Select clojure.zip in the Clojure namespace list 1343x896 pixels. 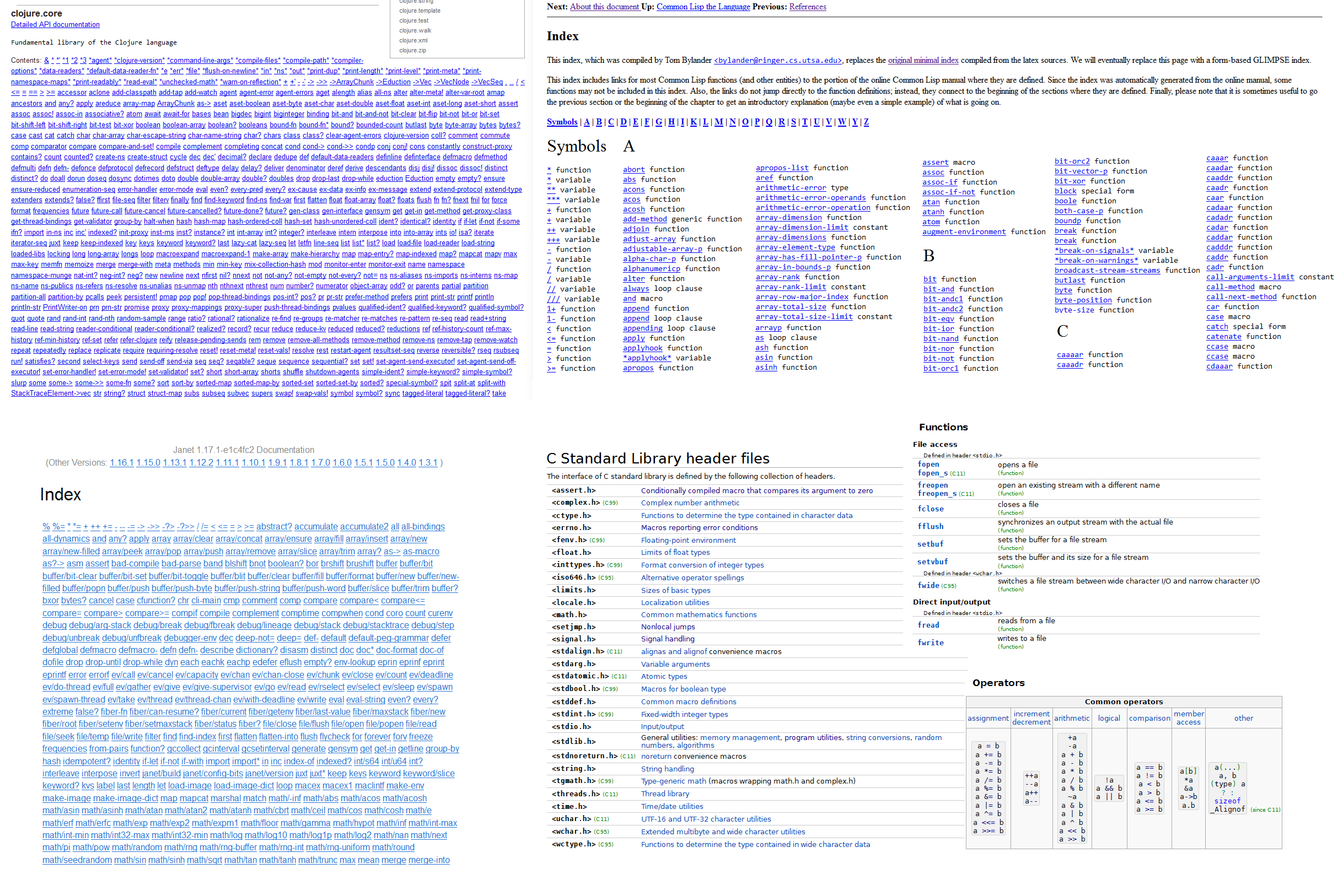[x=412, y=50]
